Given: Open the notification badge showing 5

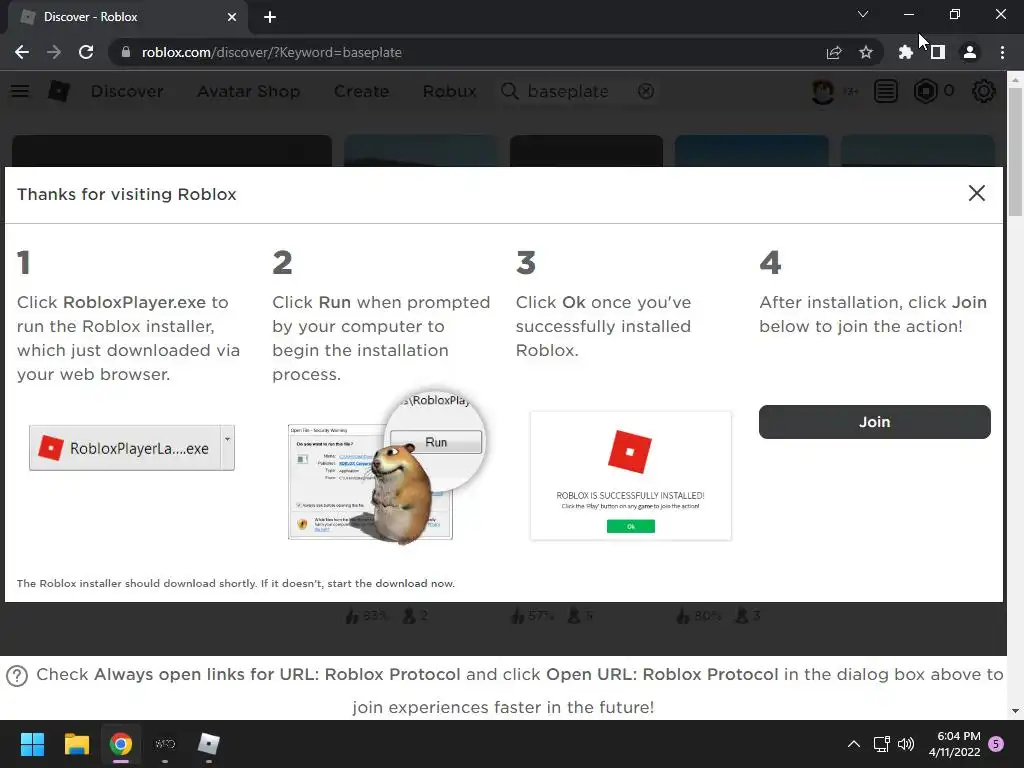Looking at the screenshot, I should pyautogui.click(x=996, y=744).
